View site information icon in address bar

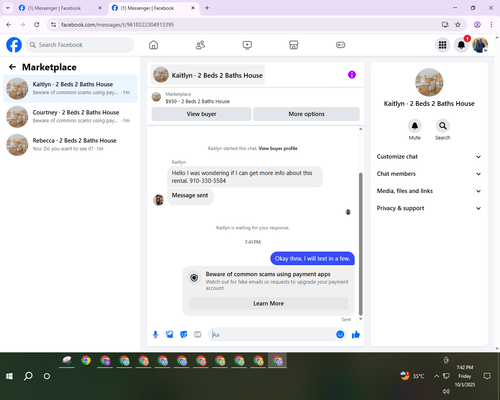pyautogui.click(x=53, y=25)
